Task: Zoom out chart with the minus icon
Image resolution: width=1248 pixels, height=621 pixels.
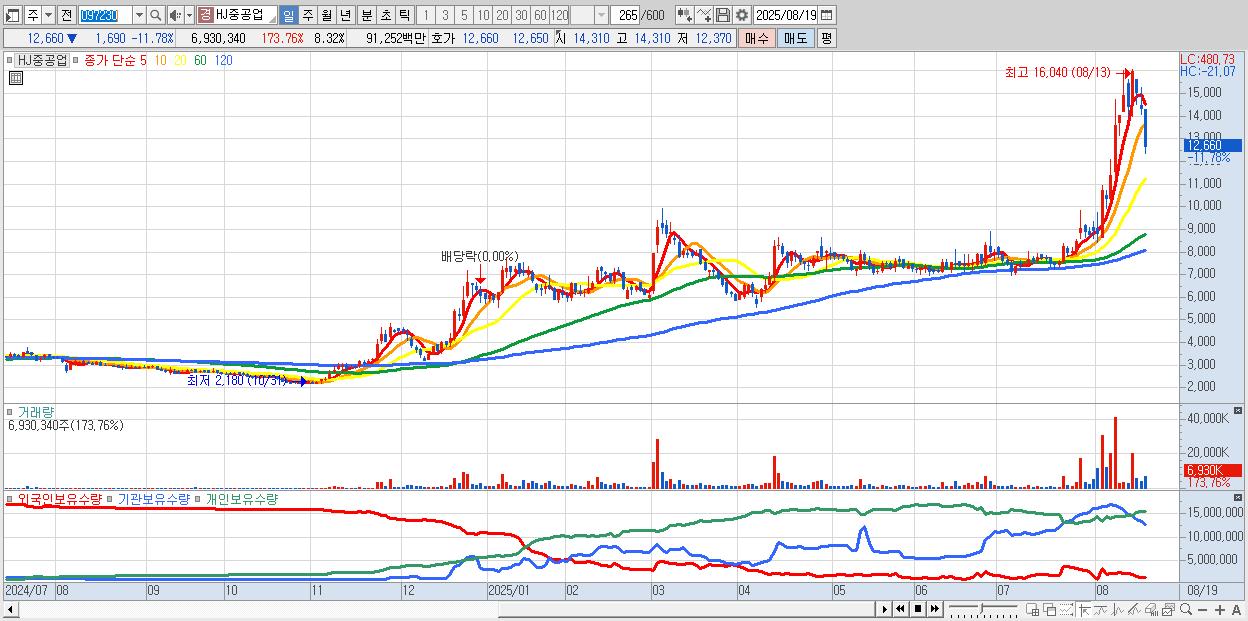Action: point(1202,609)
